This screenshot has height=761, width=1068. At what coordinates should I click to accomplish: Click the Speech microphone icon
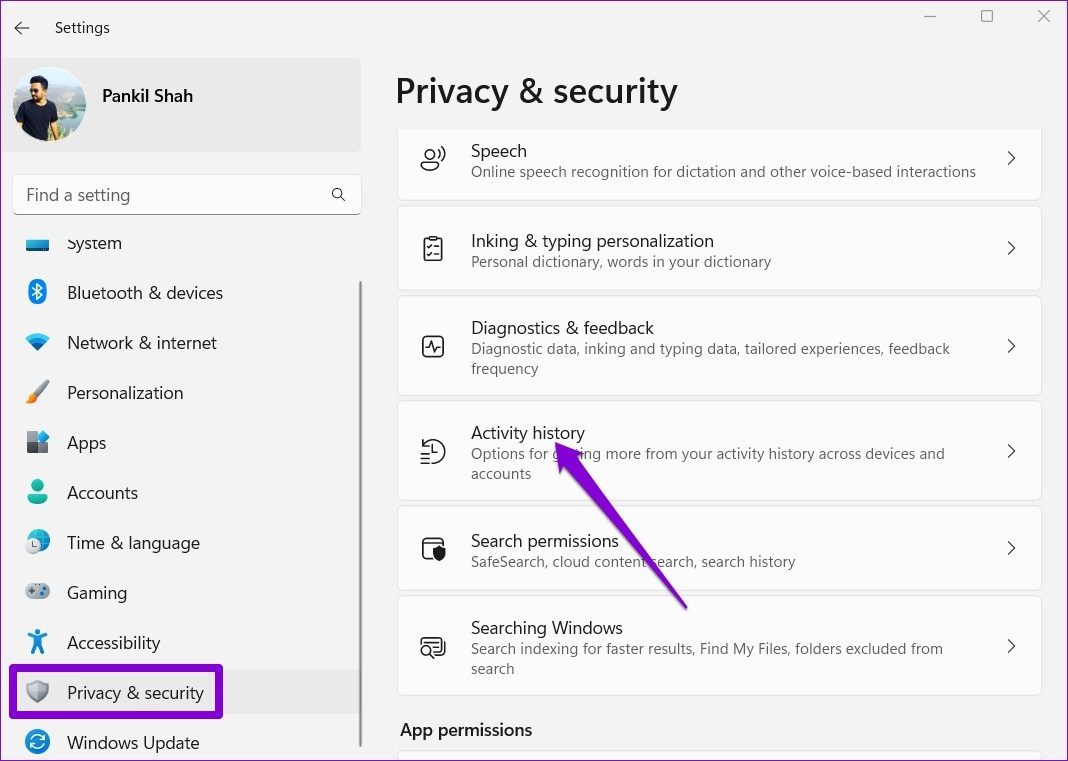pyautogui.click(x=432, y=160)
